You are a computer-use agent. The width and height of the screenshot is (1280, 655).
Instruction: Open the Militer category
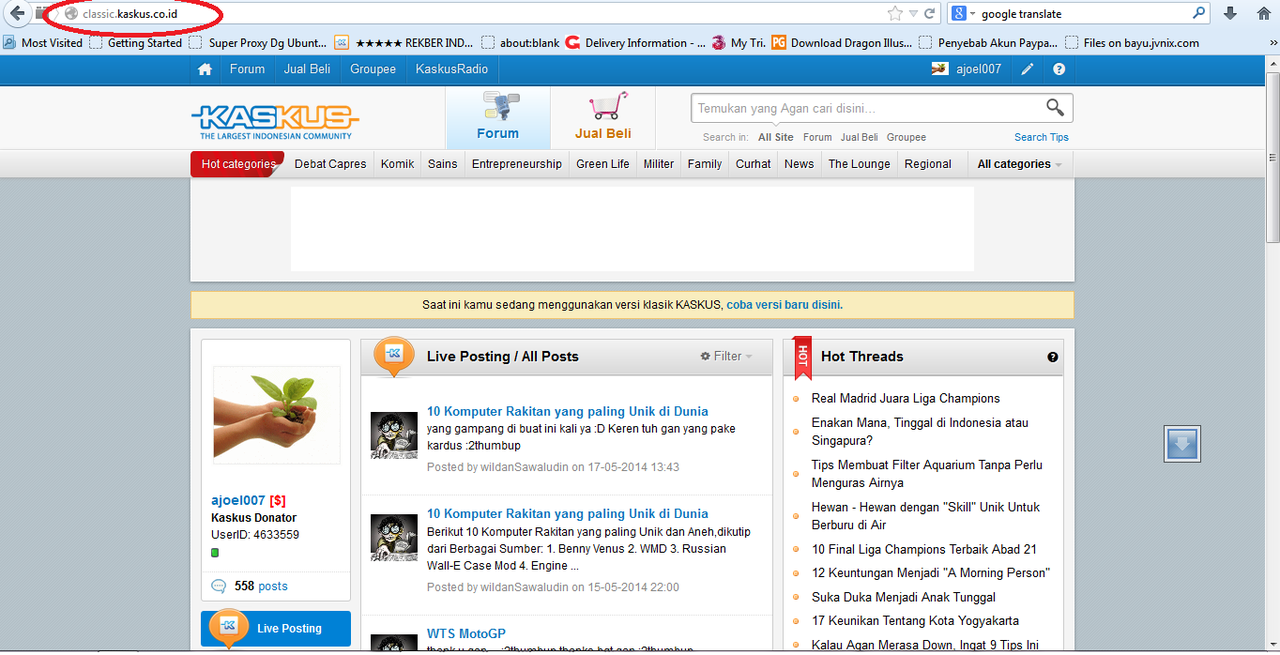pyautogui.click(x=658, y=164)
